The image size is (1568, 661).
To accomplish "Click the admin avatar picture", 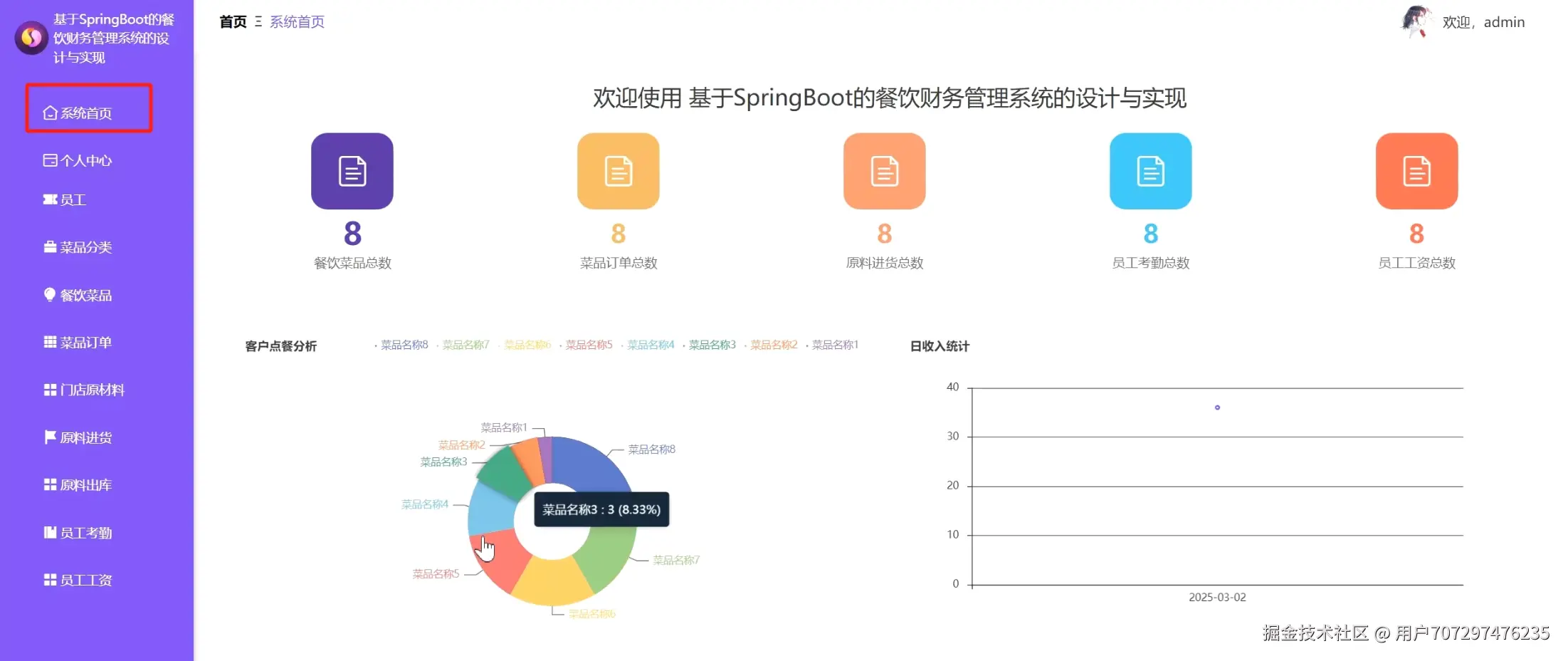I will tap(1416, 21).
